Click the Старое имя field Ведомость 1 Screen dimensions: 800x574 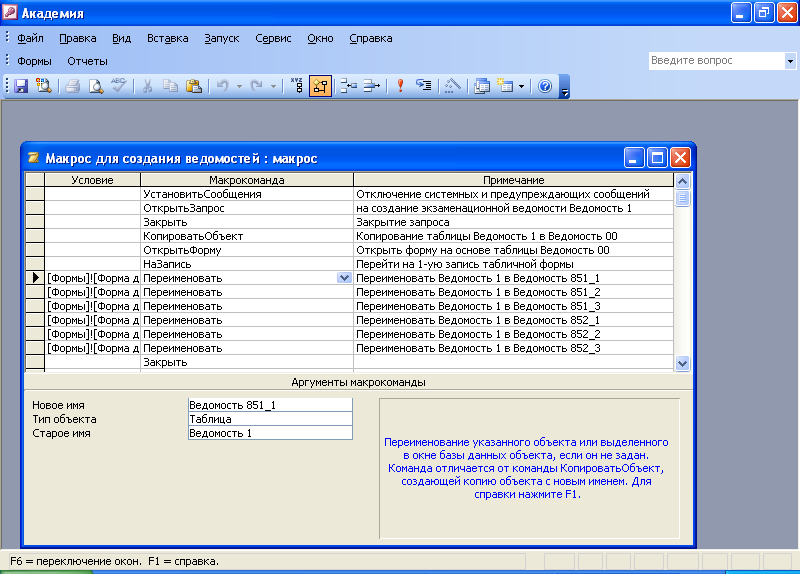[x=270, y=433]
